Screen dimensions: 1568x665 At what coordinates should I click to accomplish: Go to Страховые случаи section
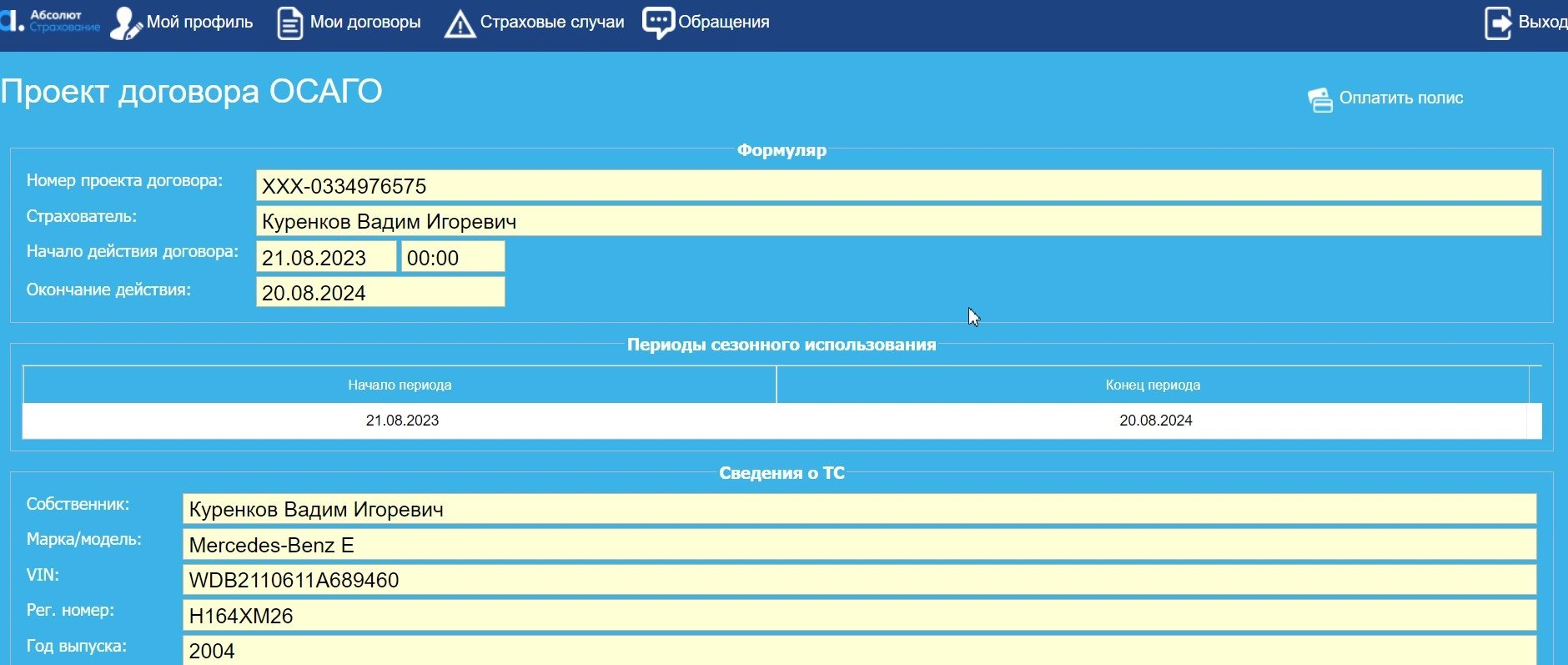tap(551, 23)
